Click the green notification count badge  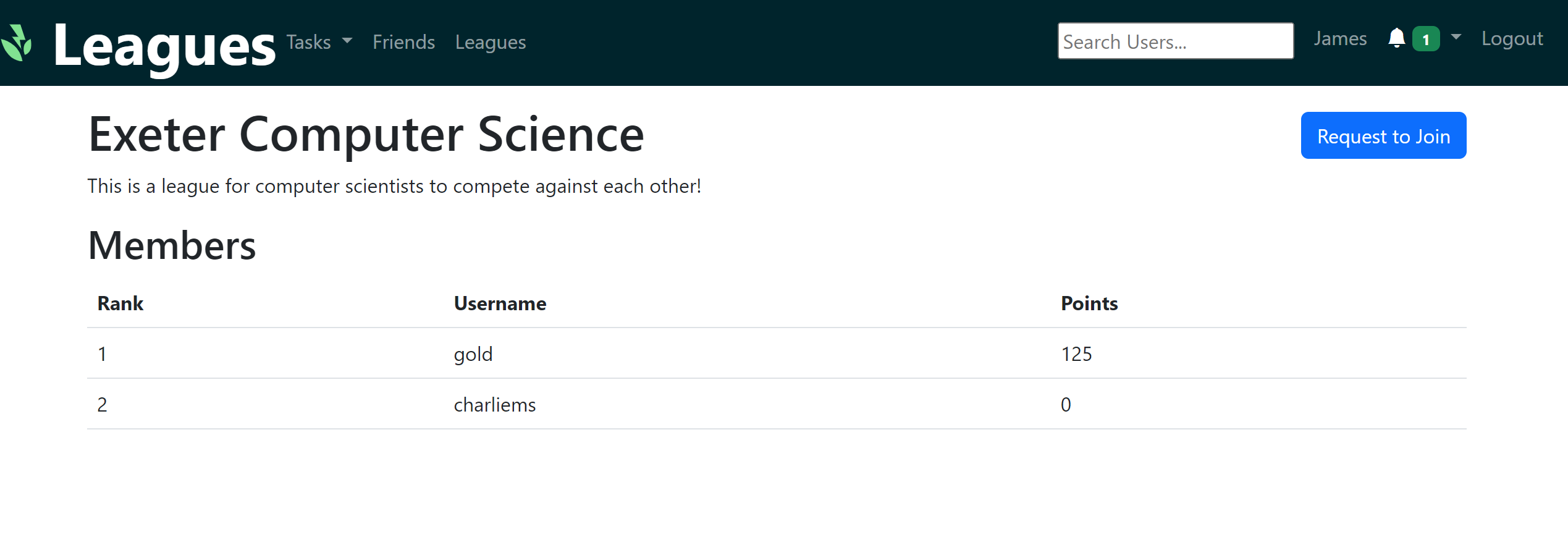(x=1425, y=40)
